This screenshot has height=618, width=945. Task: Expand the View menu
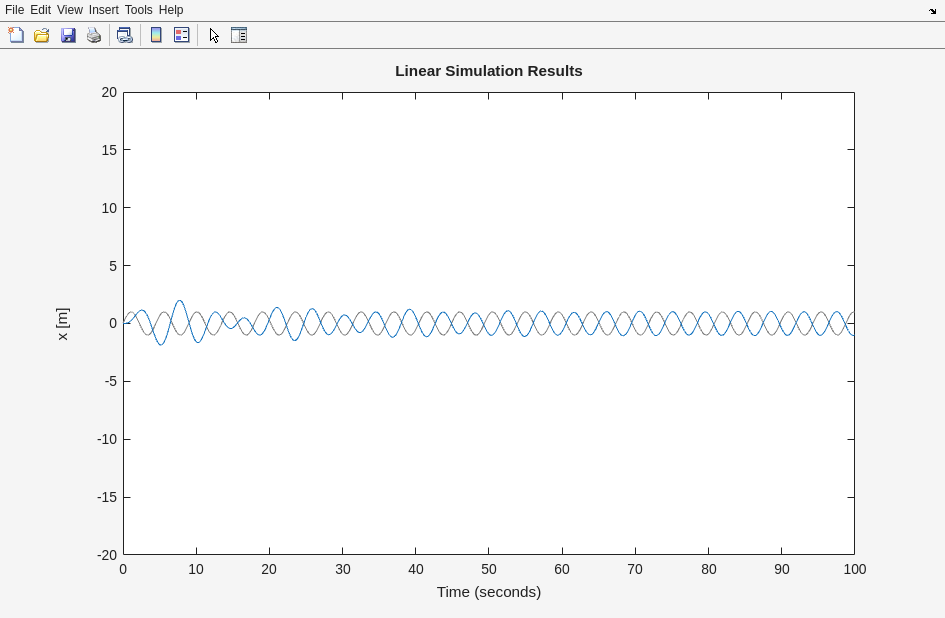tap(70, 10)
